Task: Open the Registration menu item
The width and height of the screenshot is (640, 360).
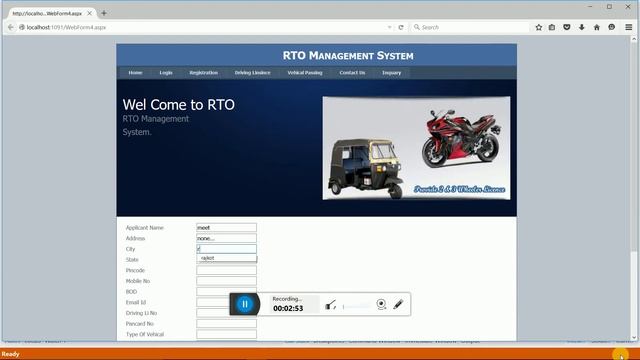Action: [x=203, y=73]
